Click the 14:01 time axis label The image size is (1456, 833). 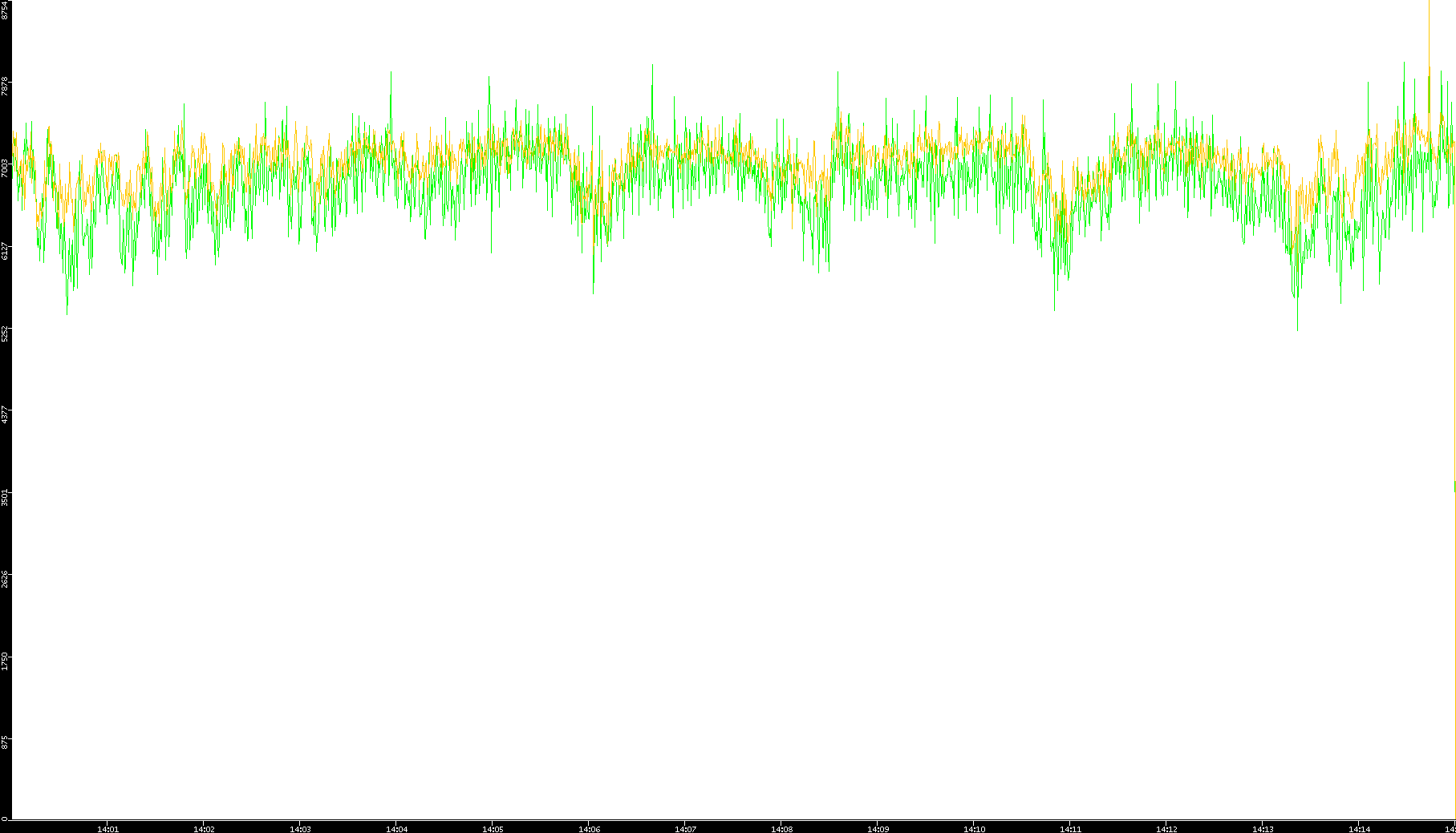(107, 829)
